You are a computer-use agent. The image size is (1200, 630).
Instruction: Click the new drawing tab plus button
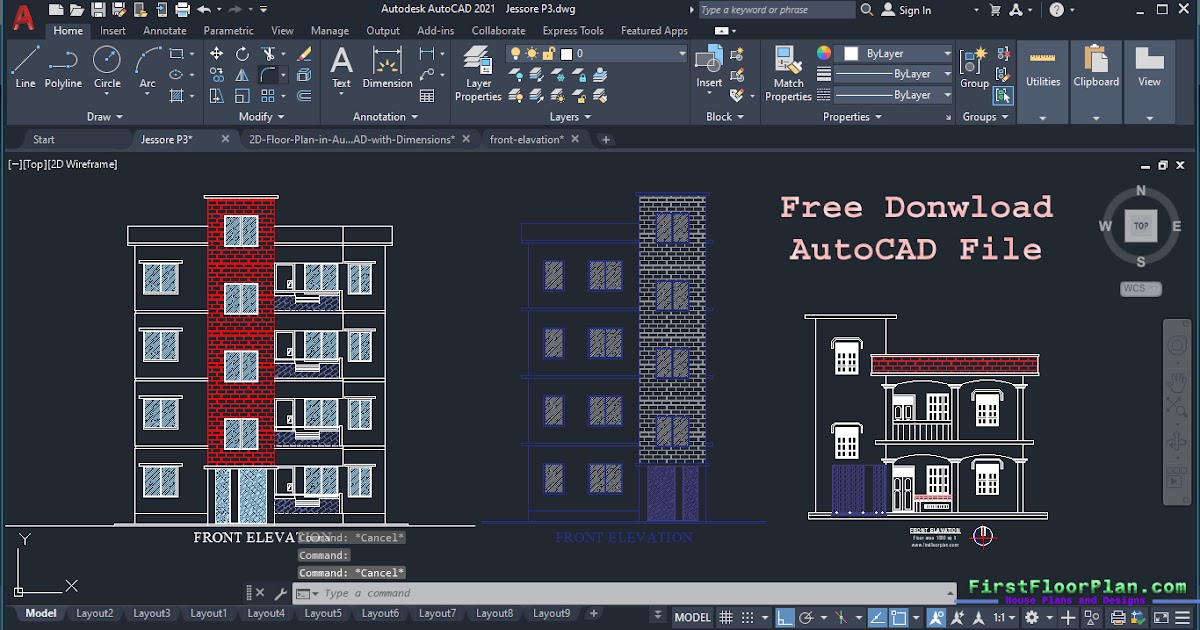pos(605,140)
